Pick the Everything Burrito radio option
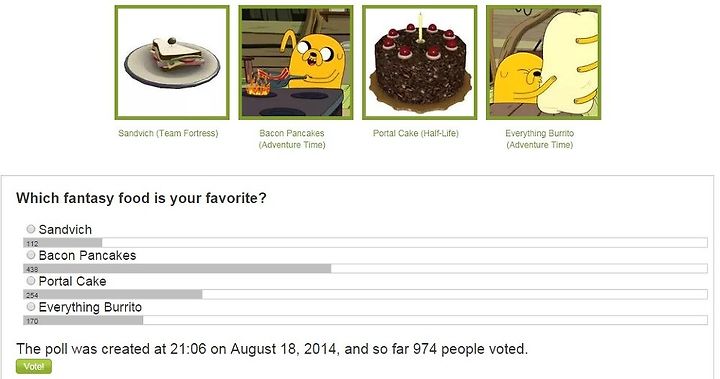720x379 pixels. (x=31, y=306)
